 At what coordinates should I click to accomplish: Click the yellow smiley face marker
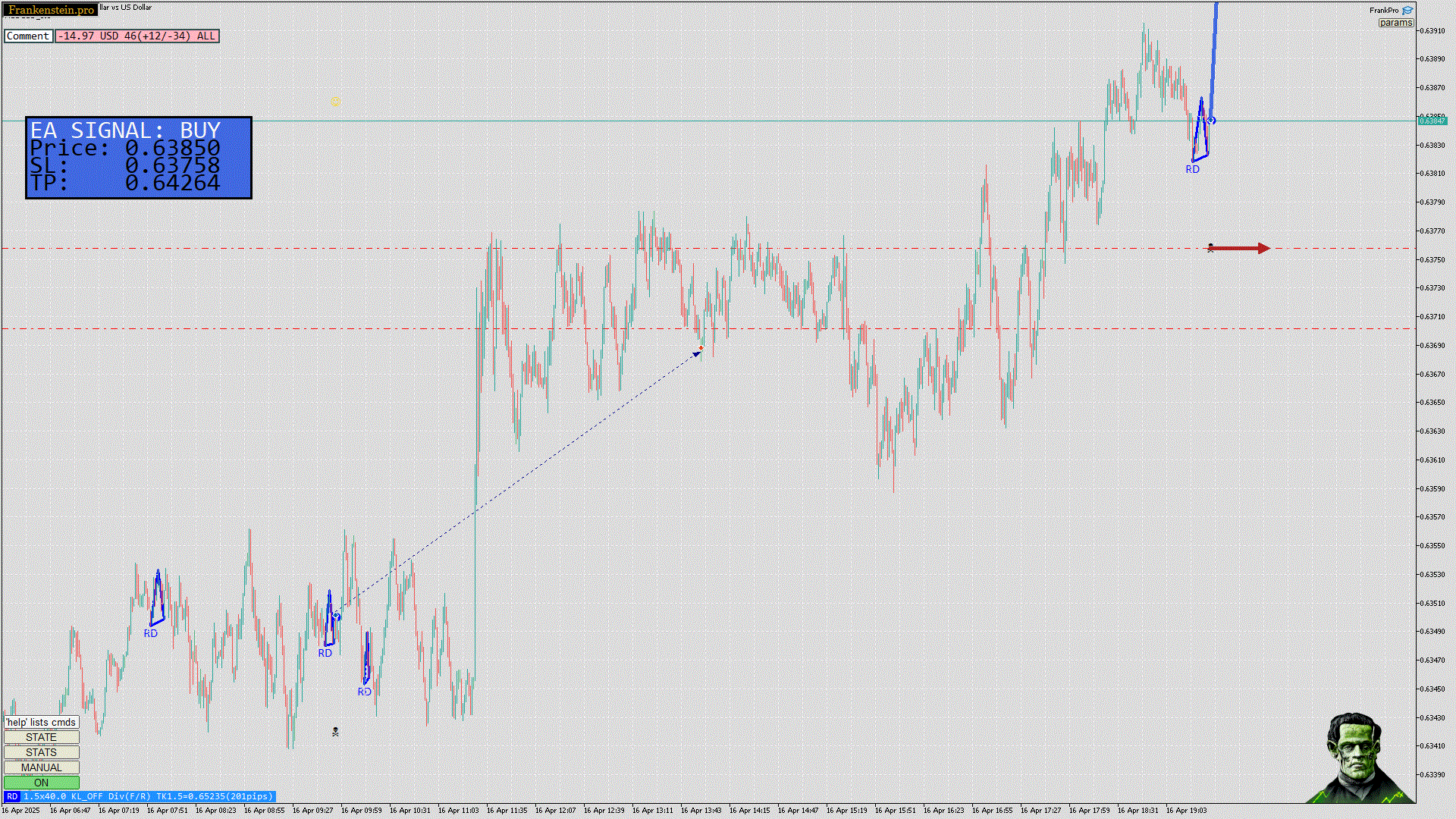[x=335, y=101]
